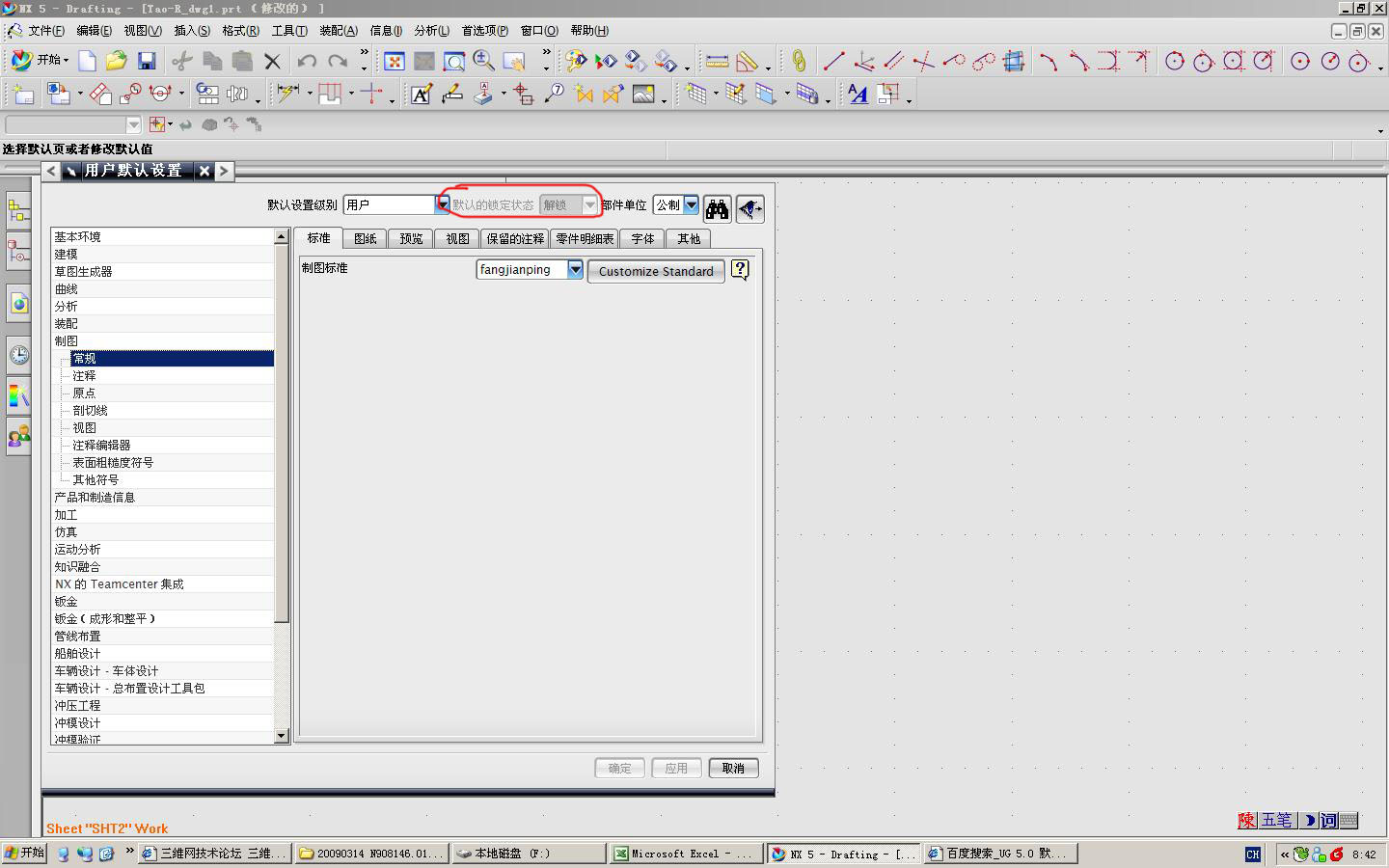The height and width of the screenshot is (868, 1389).
Task: Select the Pan hand icon
Action: pos(515,62)
